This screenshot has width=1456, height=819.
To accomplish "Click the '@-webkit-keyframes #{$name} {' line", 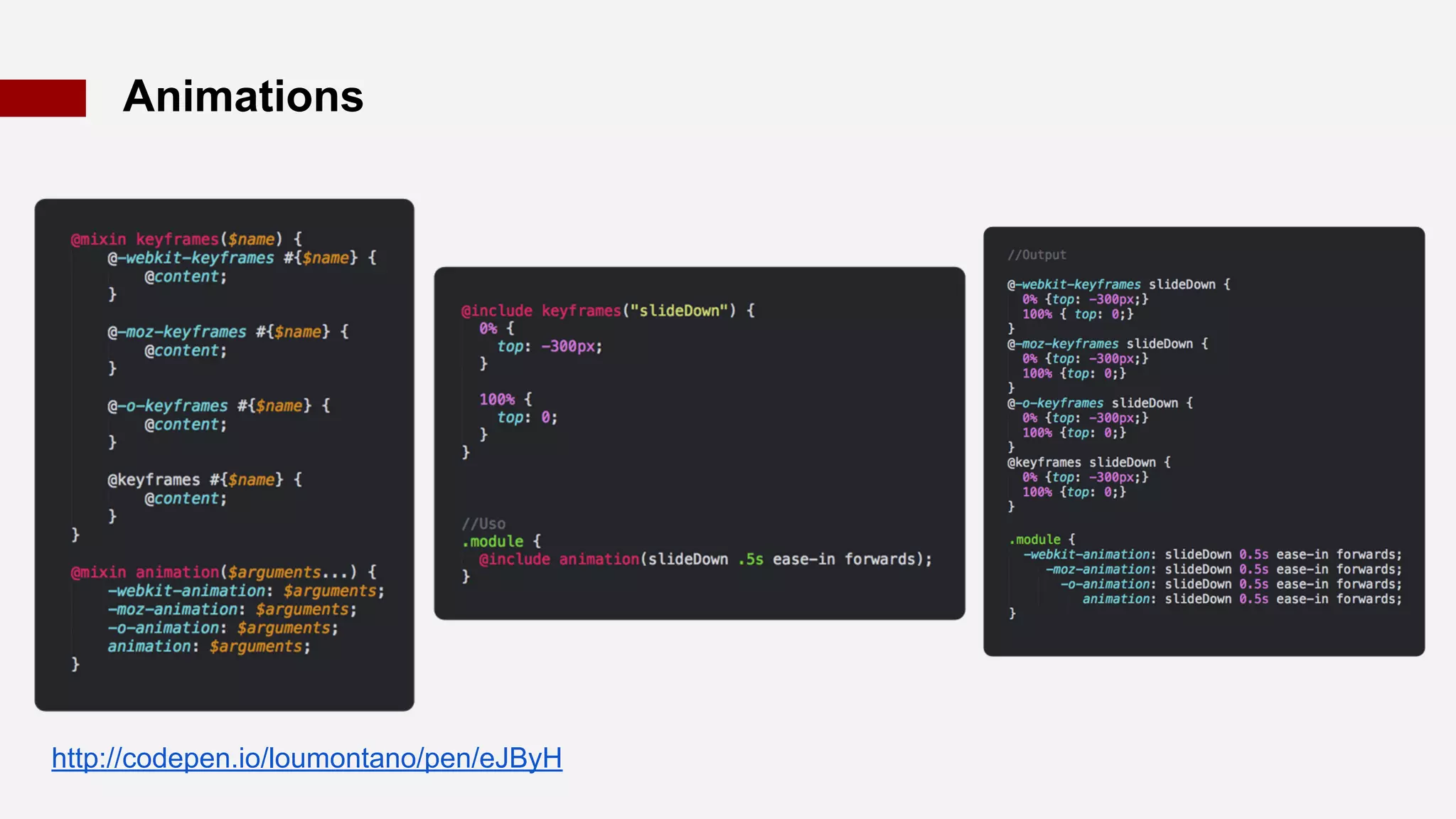I will (x=242, y=257).
